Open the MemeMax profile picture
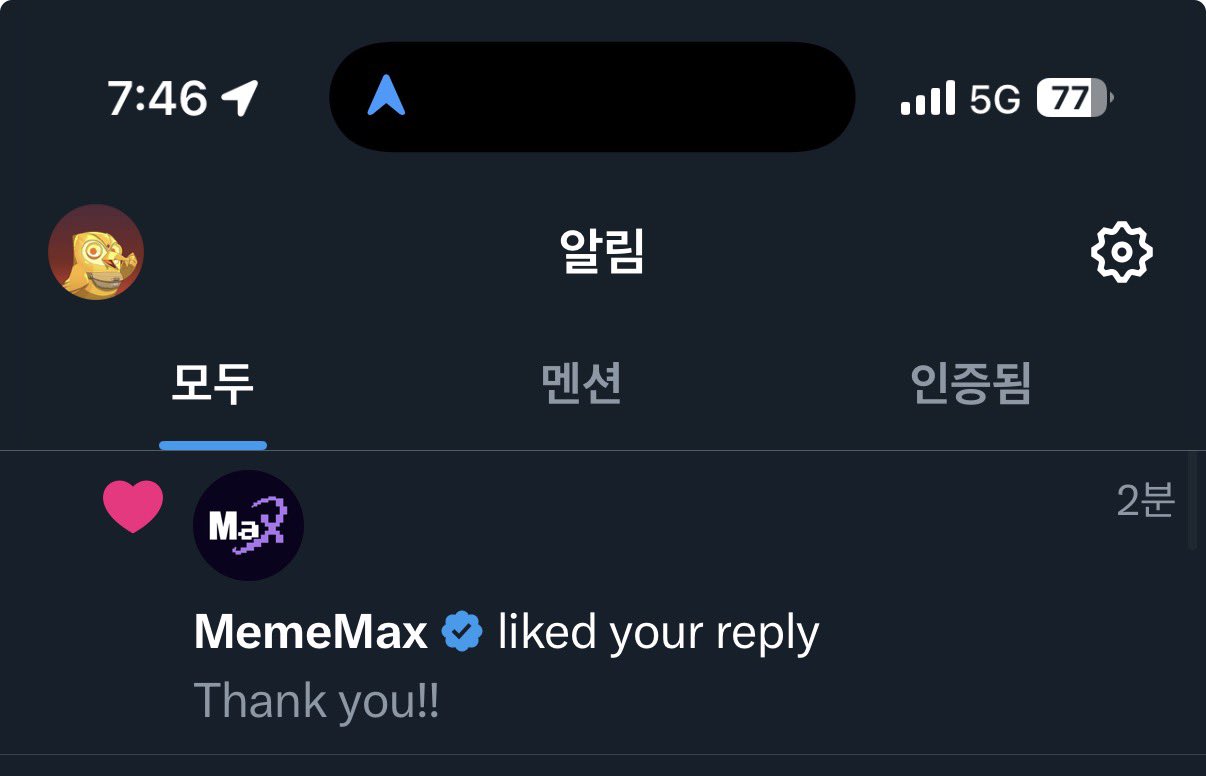1206x776 pixels. coord(248,525)
